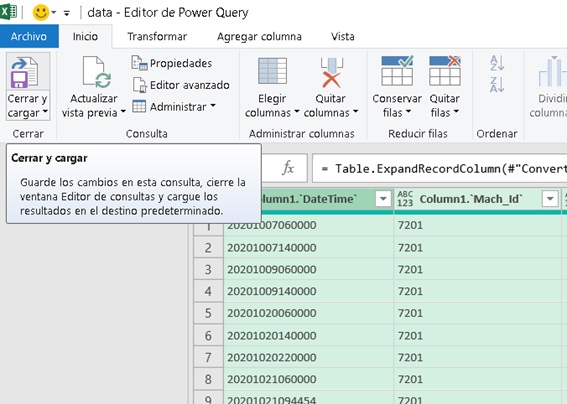Image resolution: width=567 pixels, height=404 pixels.
Task: Click the Quitar columnas icon
Action: coord(331,72)
